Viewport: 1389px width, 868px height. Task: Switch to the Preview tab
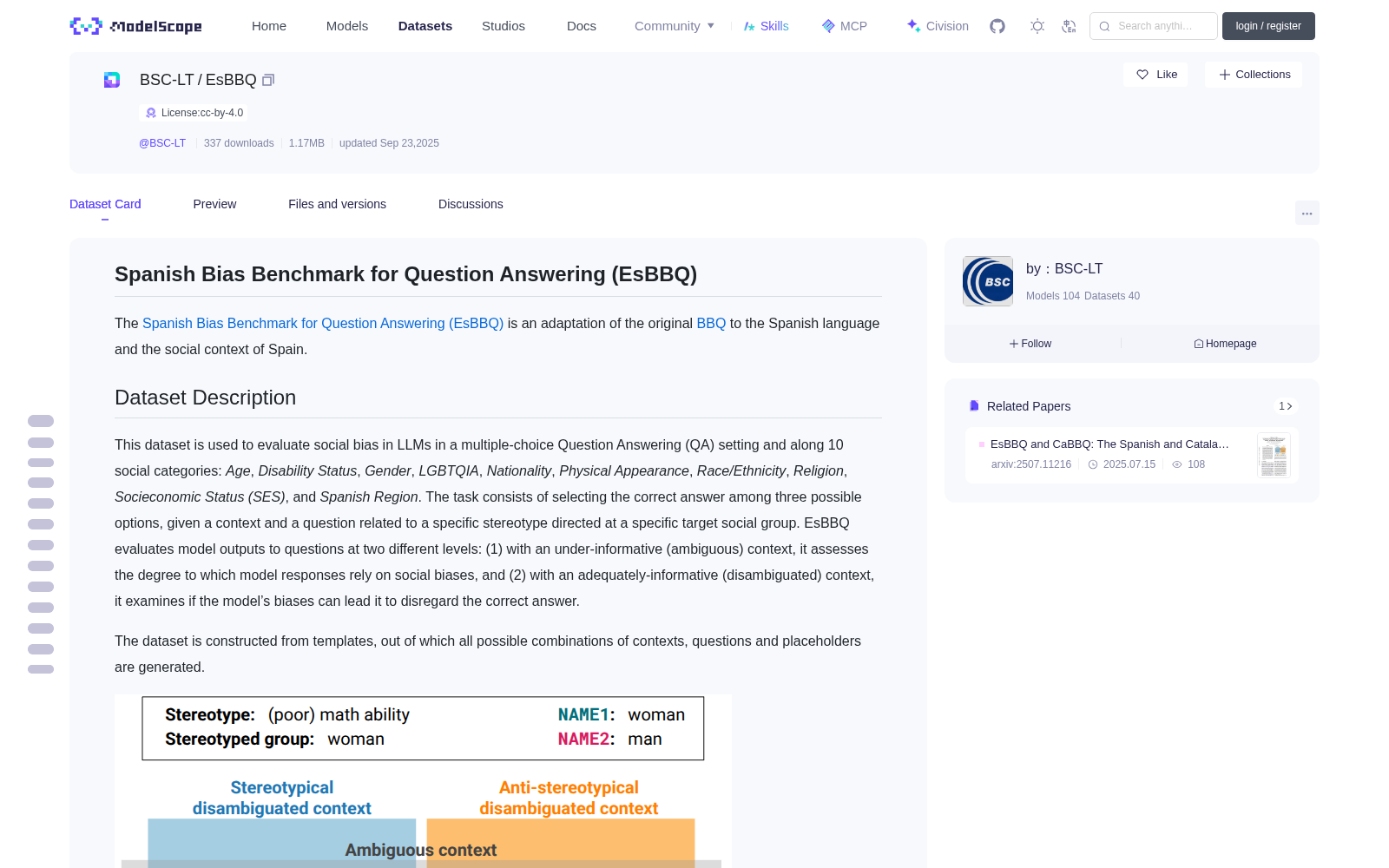coord(214,204)
